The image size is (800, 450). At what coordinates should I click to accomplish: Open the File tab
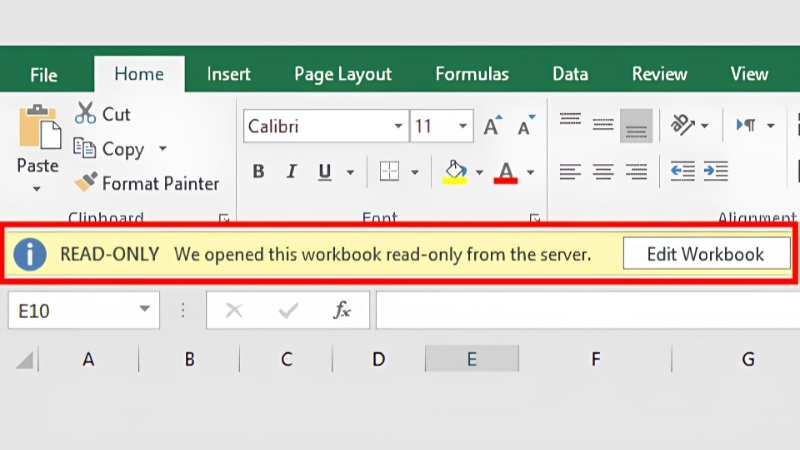[x=43, y=75]
